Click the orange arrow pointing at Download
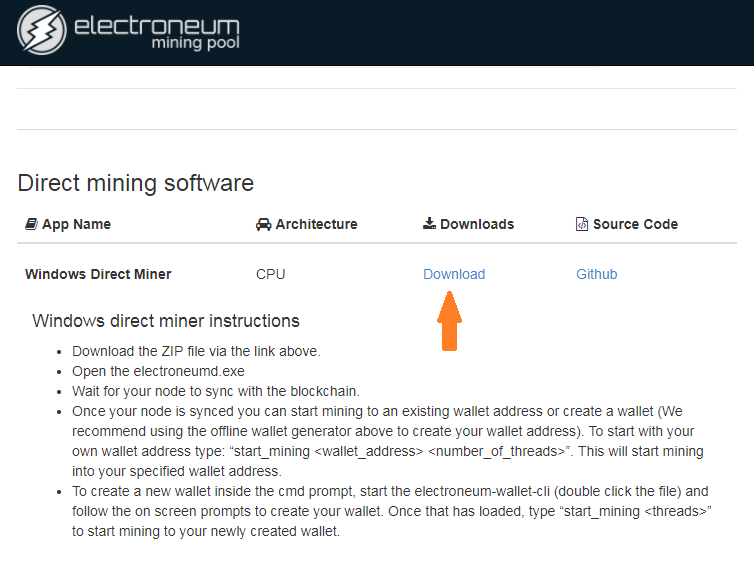The image size is (754, 570). [x=449, y=321]
